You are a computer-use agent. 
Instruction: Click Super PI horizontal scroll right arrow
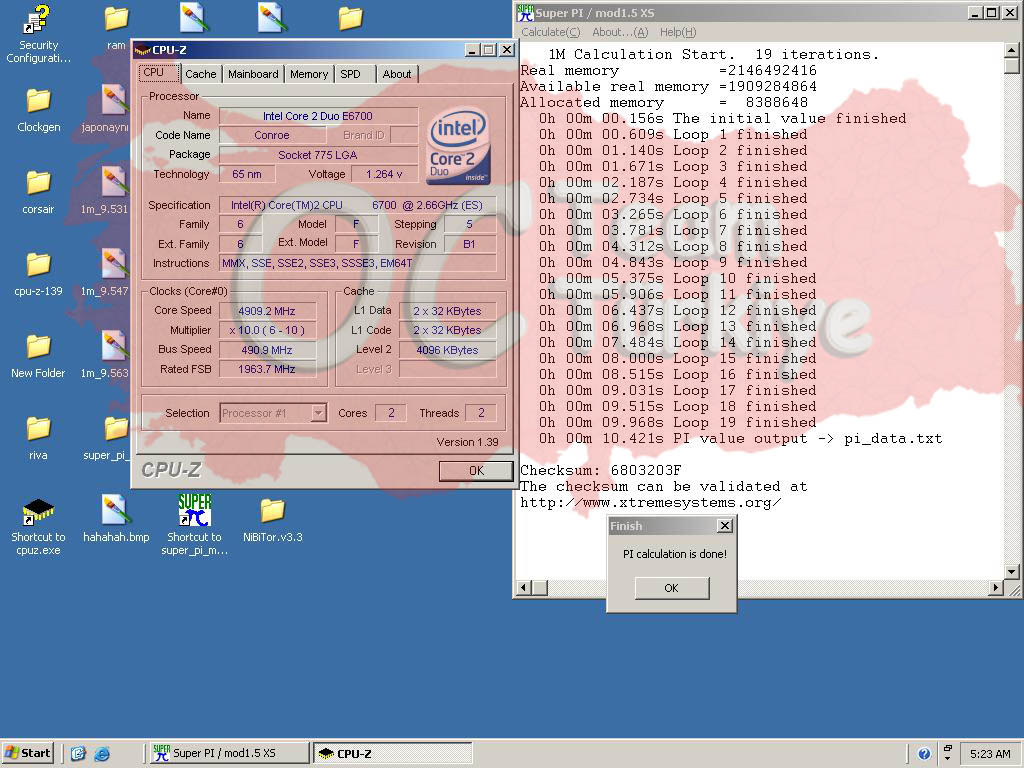(996, 588)
